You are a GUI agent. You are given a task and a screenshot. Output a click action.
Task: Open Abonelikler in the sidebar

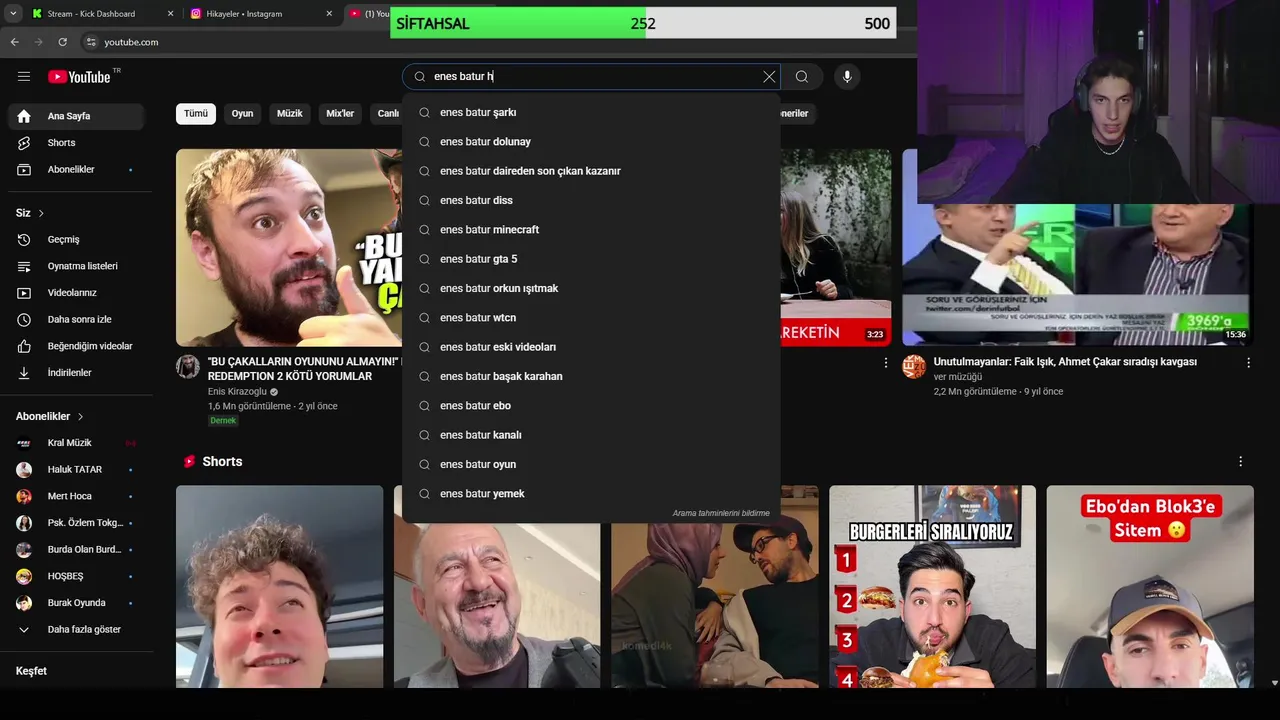click(76, 170)
